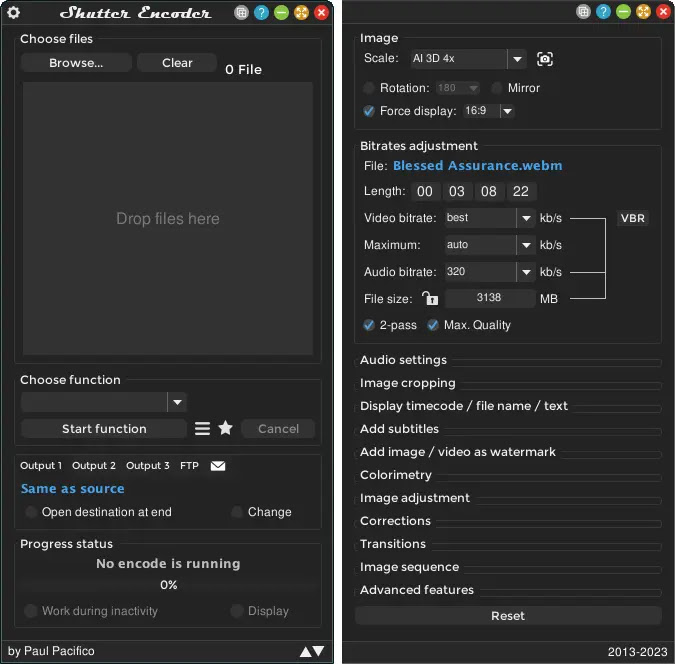
Task: Click the Drop files here area
Action: (167, 218)
